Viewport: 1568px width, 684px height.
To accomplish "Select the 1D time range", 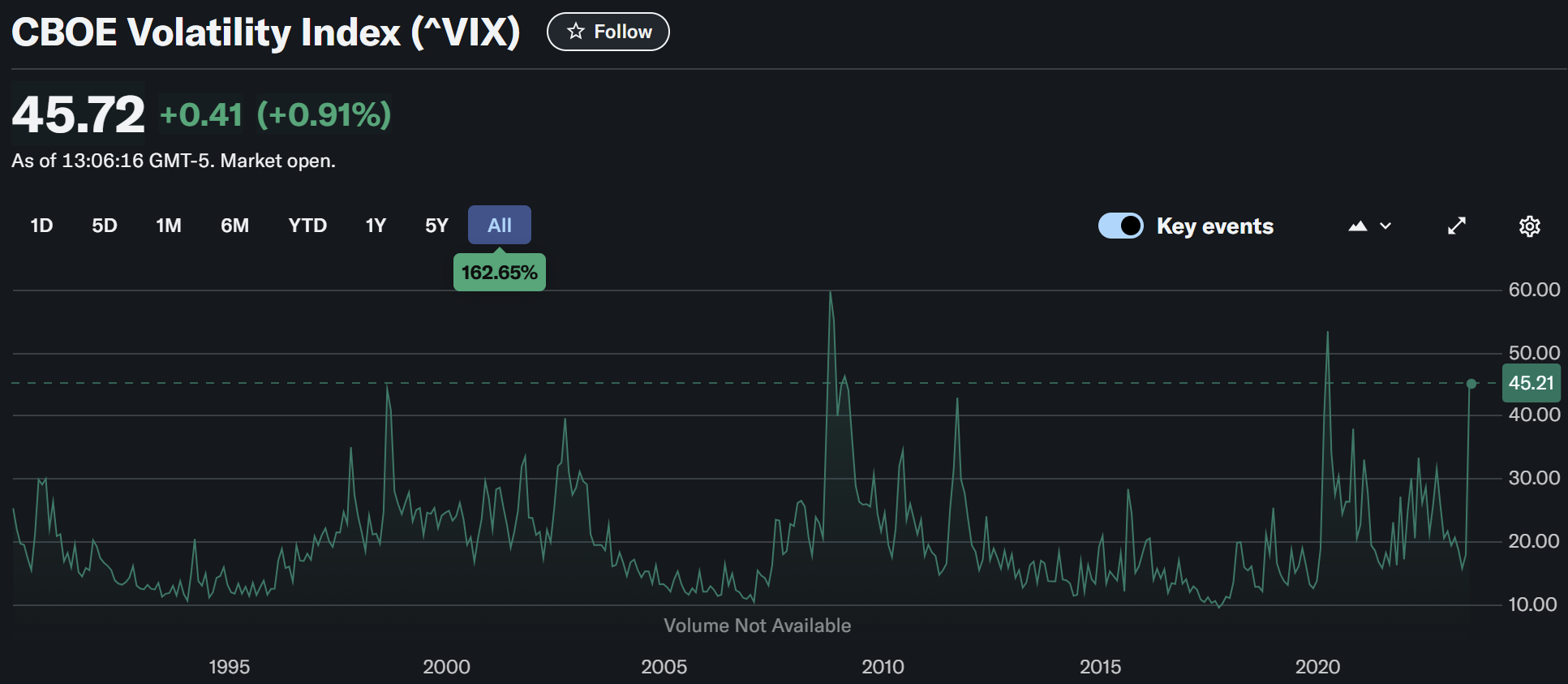I will (41, 226).
